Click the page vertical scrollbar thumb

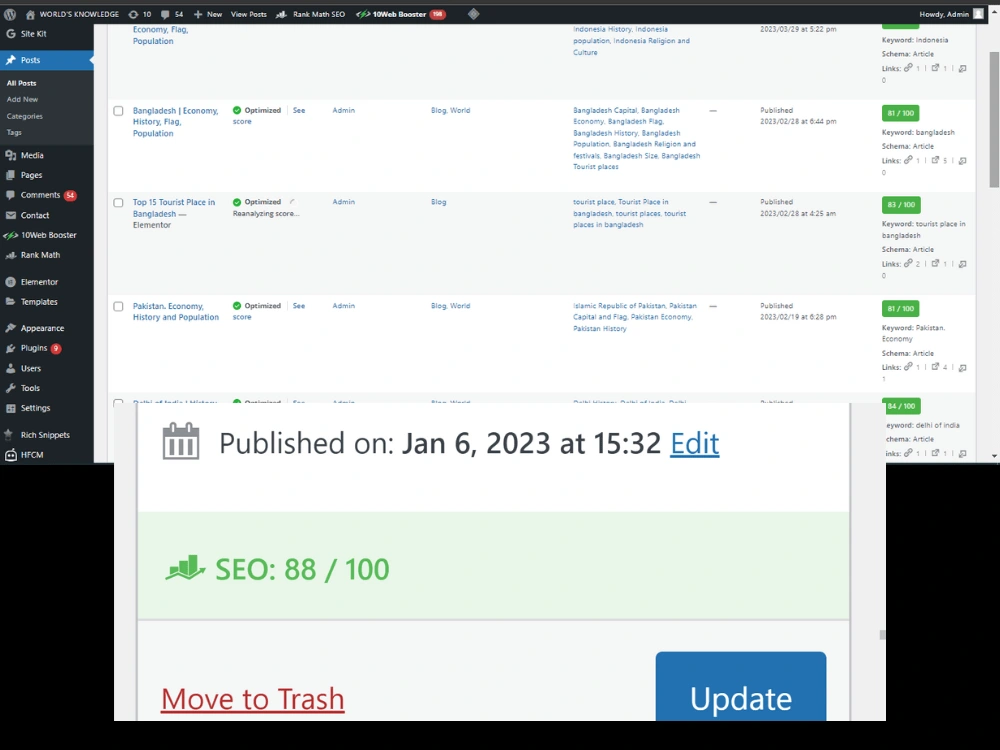(x=994, y=120)
